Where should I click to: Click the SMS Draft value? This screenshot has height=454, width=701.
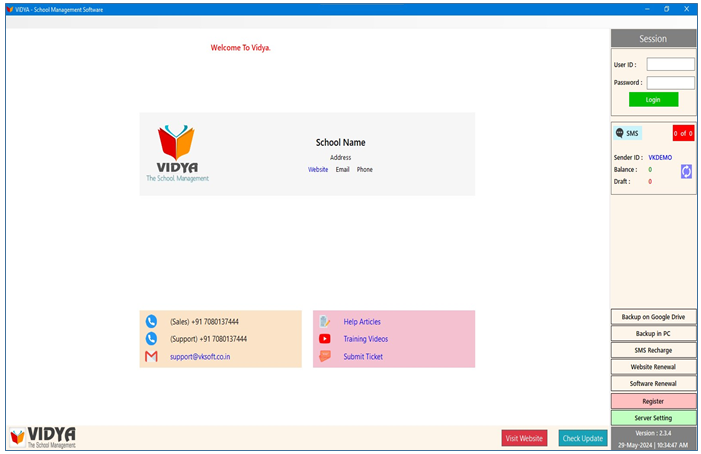pos(650,181)
